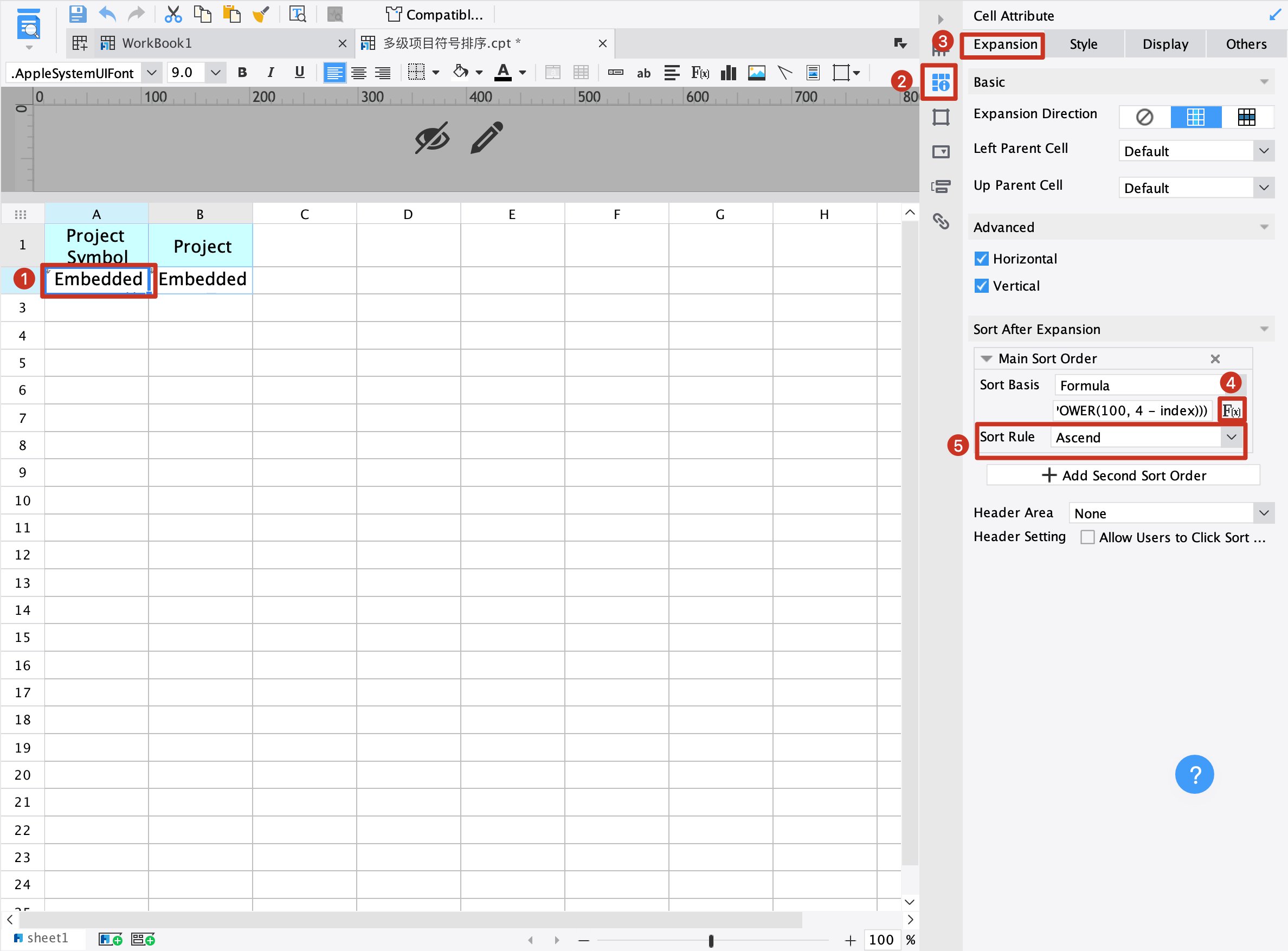The height and width of the screenshot is (951, 1288).
Task: Select the Widget settings sidebar icon
Action: coord(942,151)
